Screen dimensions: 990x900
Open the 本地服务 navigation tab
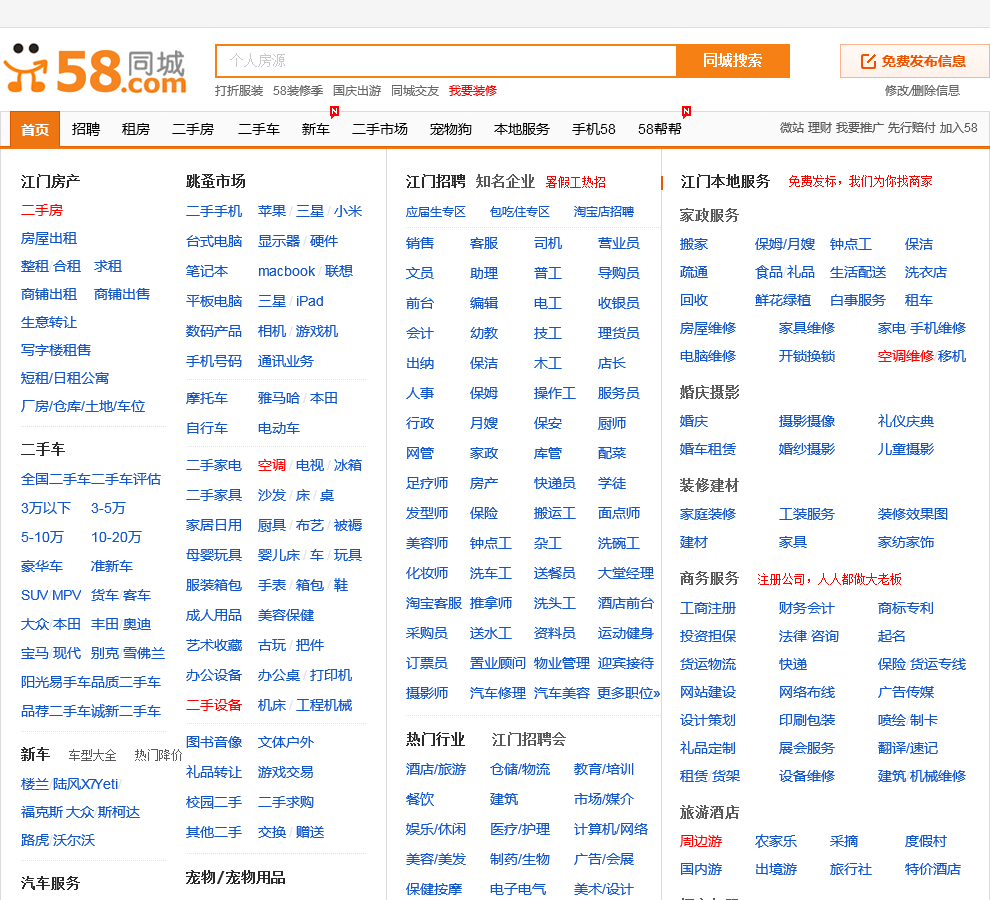click(522, 129)
